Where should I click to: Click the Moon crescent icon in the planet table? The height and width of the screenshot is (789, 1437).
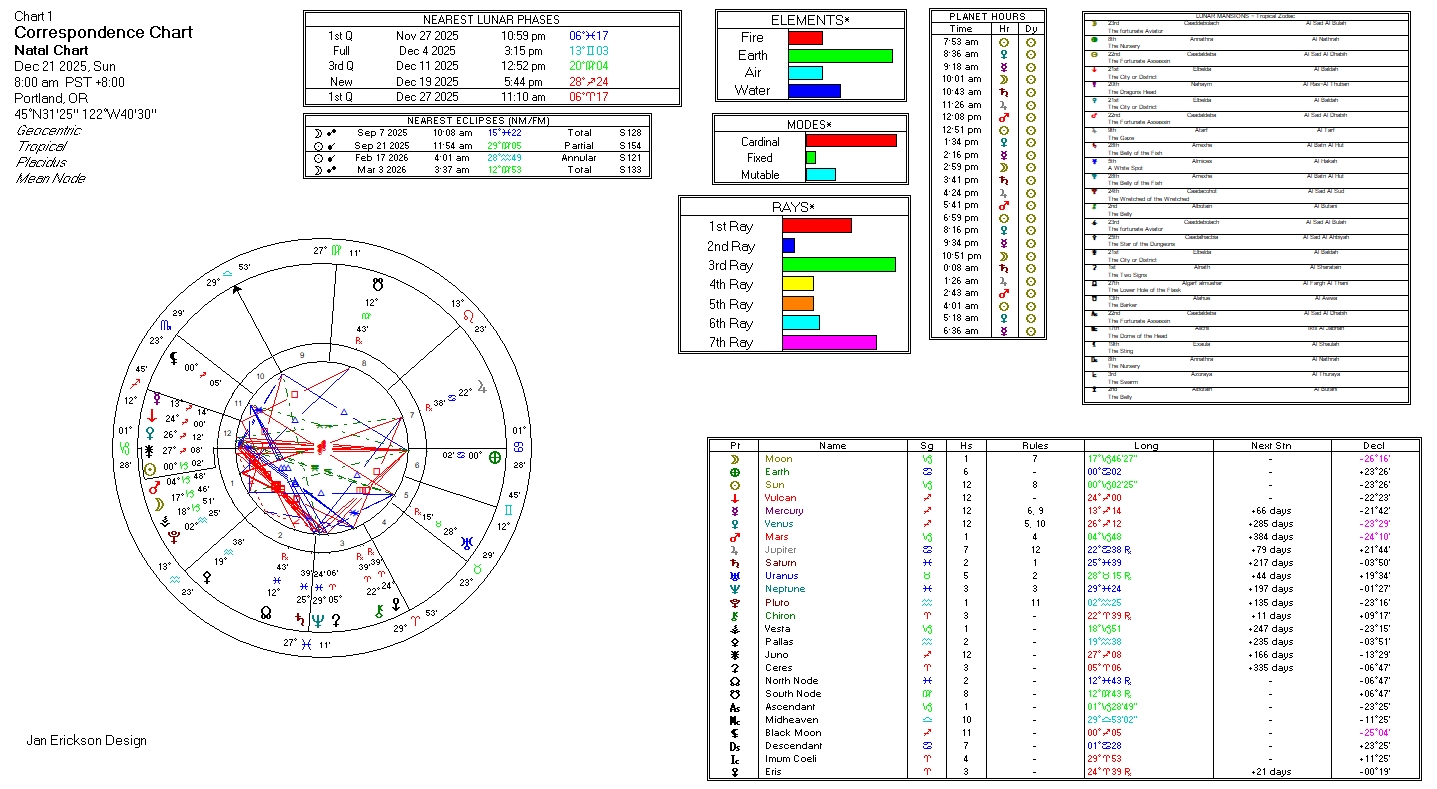(735, 459)
